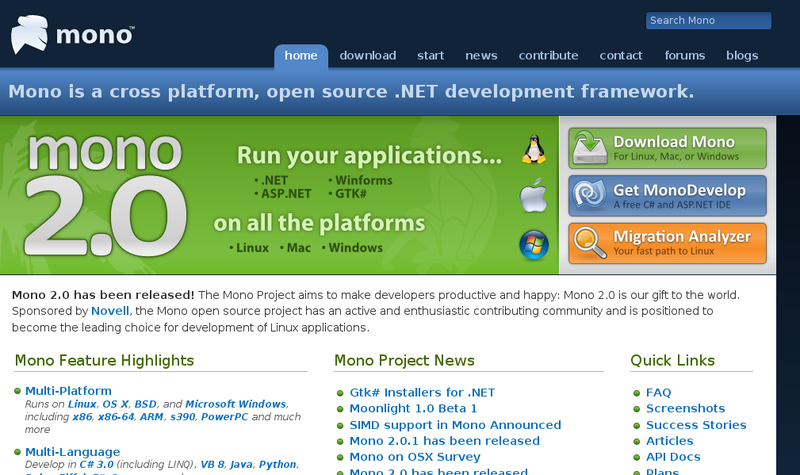Viewport: 800px width, 475px height.
Task: Click the ARM architecture link
Action: click(152, 417)
